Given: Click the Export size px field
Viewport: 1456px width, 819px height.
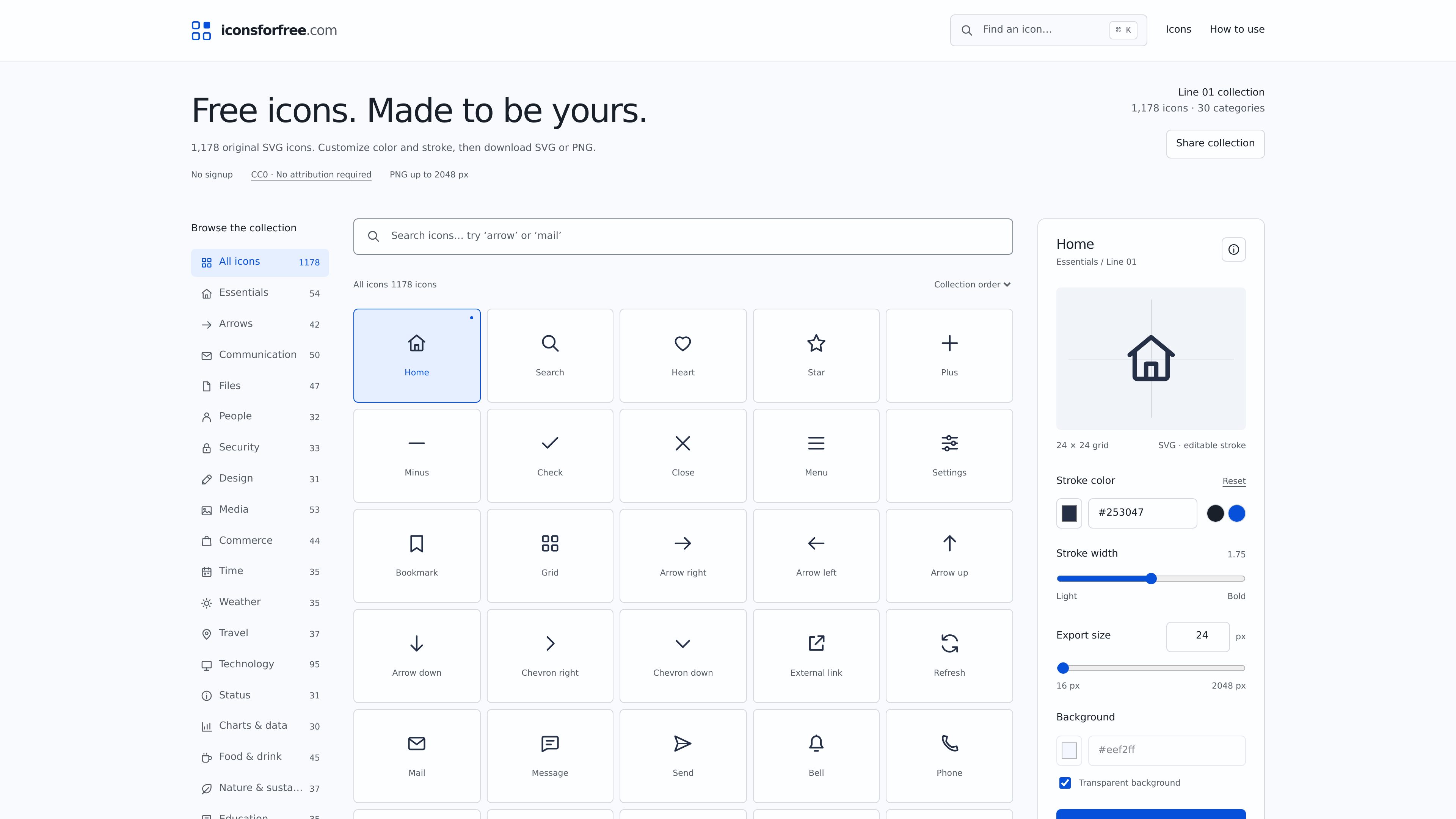Looking at the screenshot, I should pyautogui.click(x=1198, y=637).
